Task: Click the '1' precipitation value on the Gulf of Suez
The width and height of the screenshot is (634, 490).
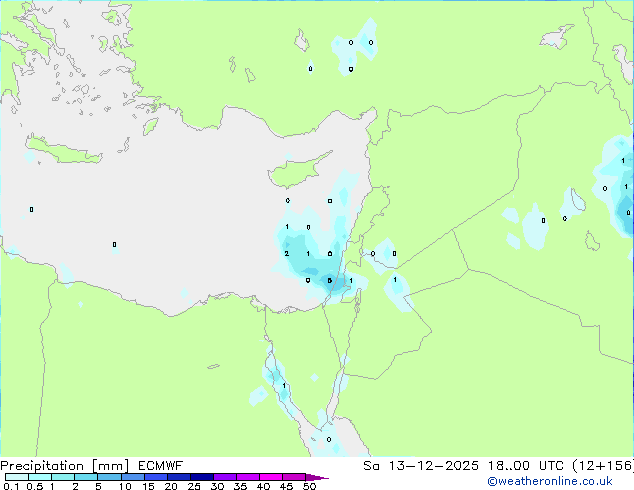Action: point(284,386)
